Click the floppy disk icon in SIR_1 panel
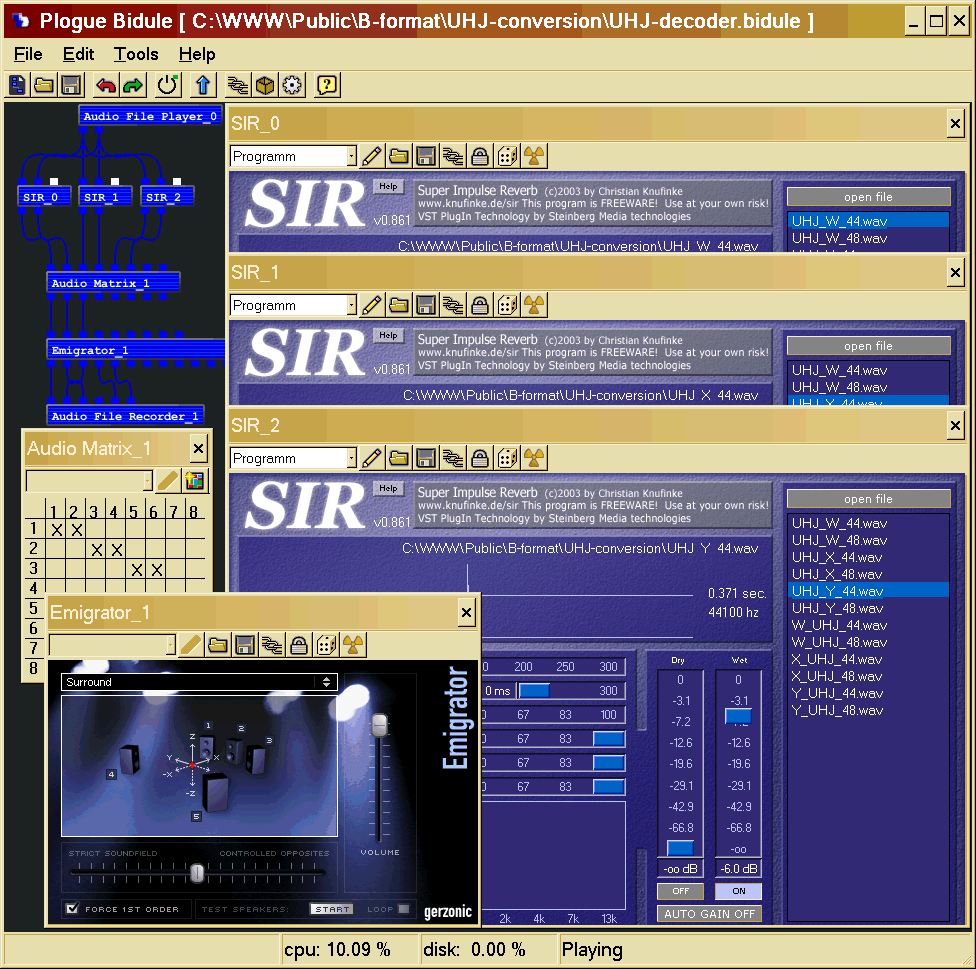Screen dimensions: 976x969 tap(426, 305)
